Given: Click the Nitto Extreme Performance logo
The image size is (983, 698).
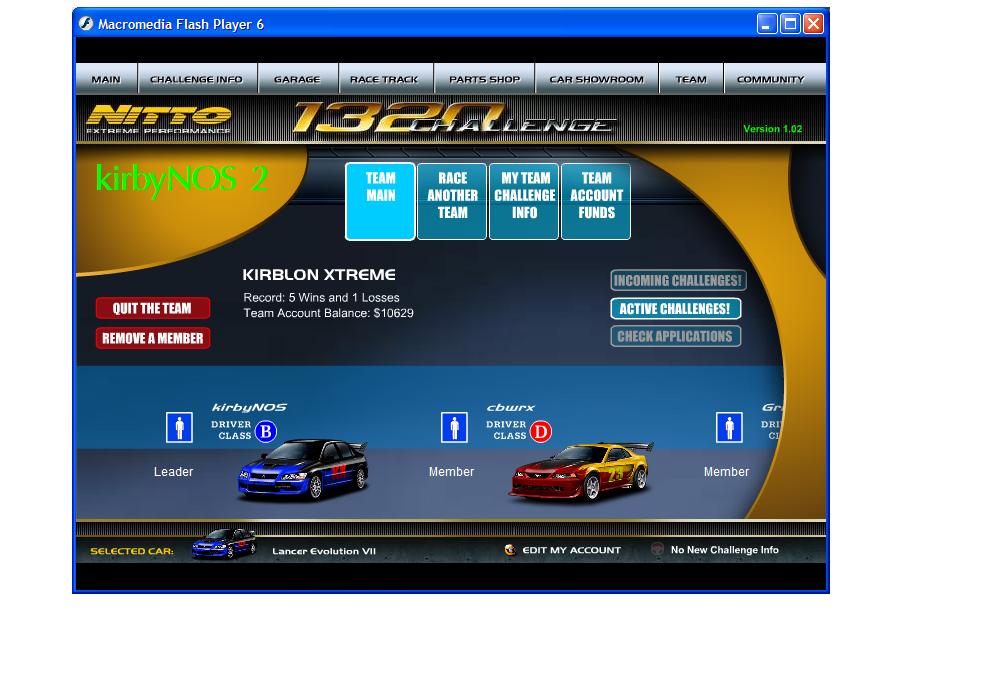Looking at the screenshot, I should pyautogui.click(x=159, y=119).
